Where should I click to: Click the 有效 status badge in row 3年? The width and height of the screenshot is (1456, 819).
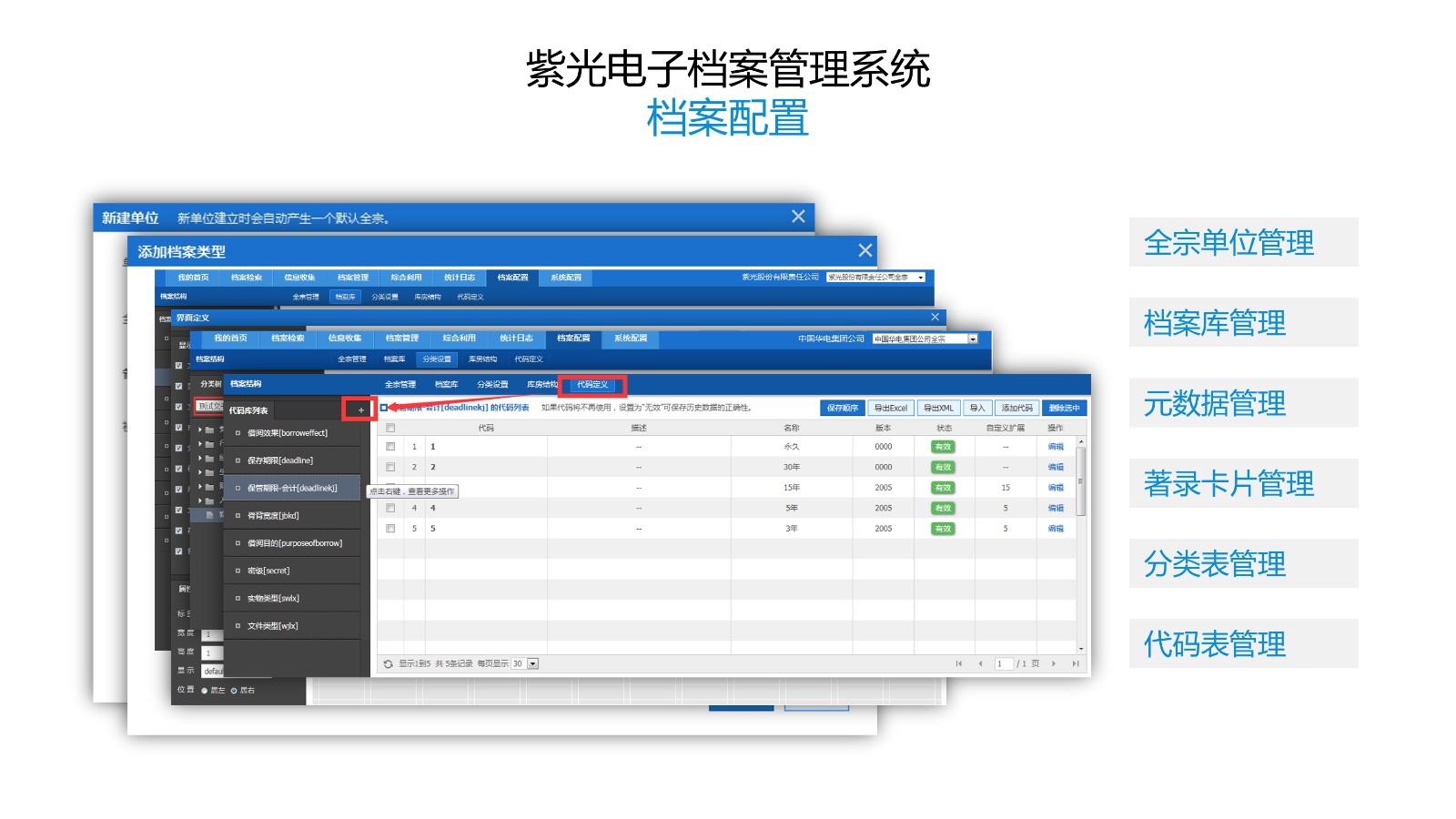(944, 529)
